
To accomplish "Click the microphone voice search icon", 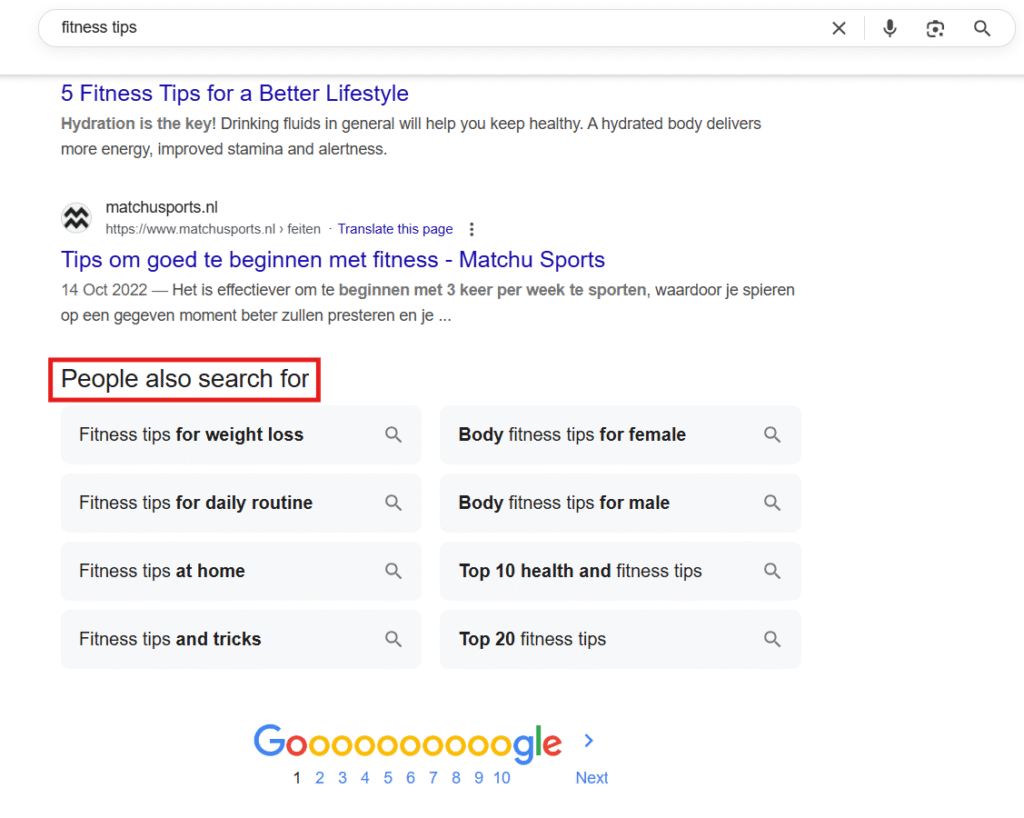I will (x=889, y=28).
